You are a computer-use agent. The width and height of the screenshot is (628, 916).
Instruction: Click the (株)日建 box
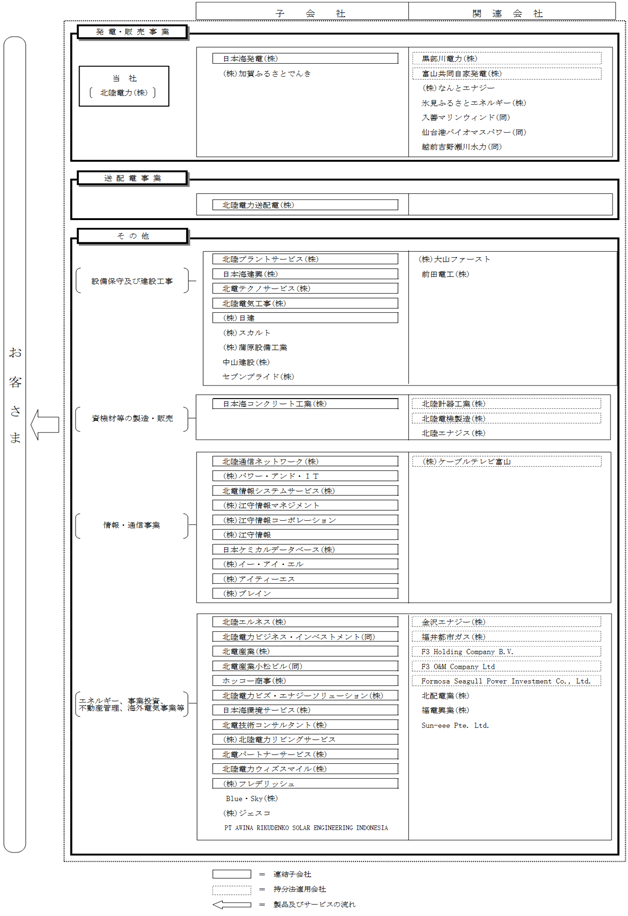(305, 318)
